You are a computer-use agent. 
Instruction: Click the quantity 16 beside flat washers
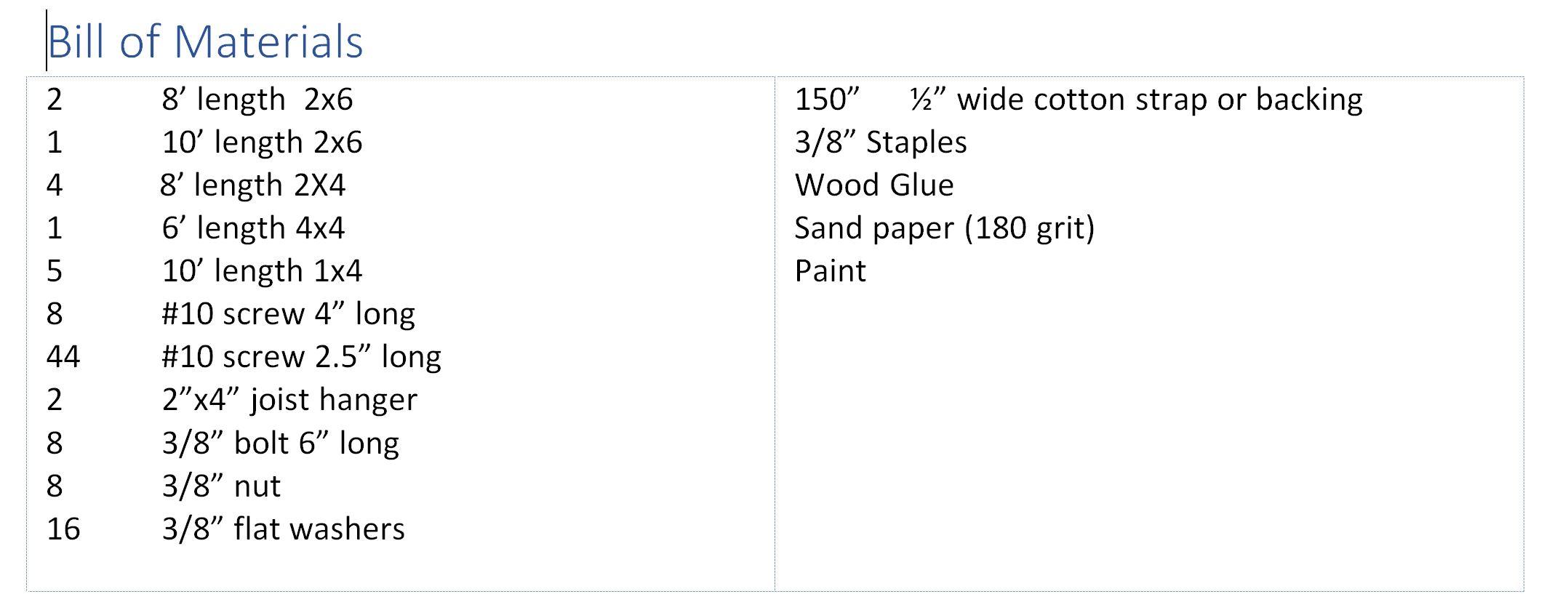click(63, 529)
